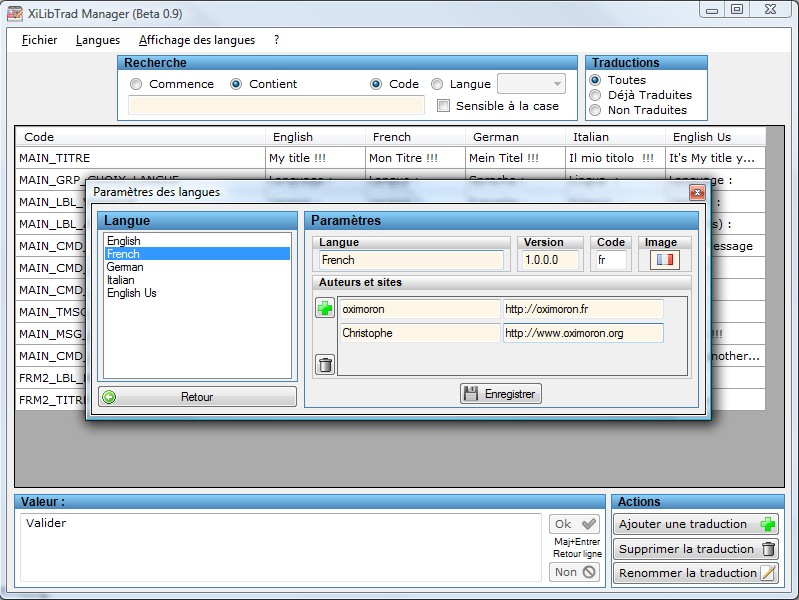Image resolution: width=799 pixels, height=600 pixels.
Task: Click the trash can delete-author icon
Action: tap(325, 365)
